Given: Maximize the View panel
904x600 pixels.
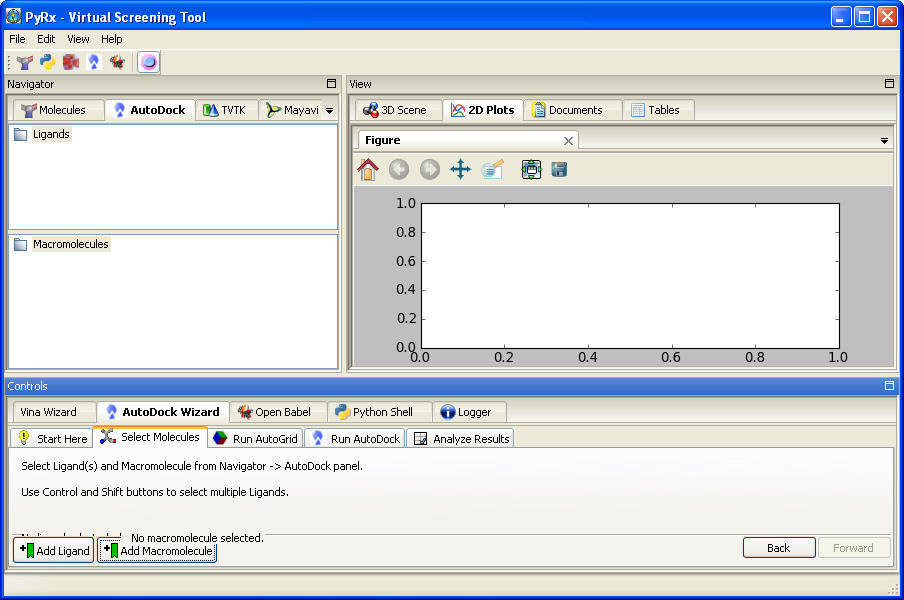Looking at the screenshot, I should pos(890,84).
